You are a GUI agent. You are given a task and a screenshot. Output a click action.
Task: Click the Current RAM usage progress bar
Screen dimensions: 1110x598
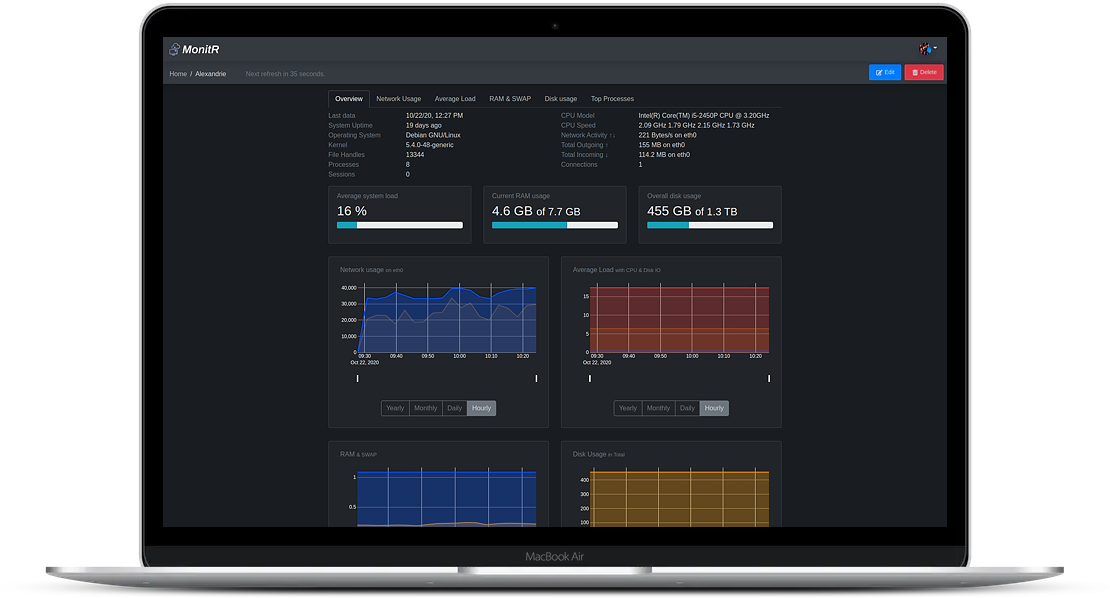click(555, 225)
